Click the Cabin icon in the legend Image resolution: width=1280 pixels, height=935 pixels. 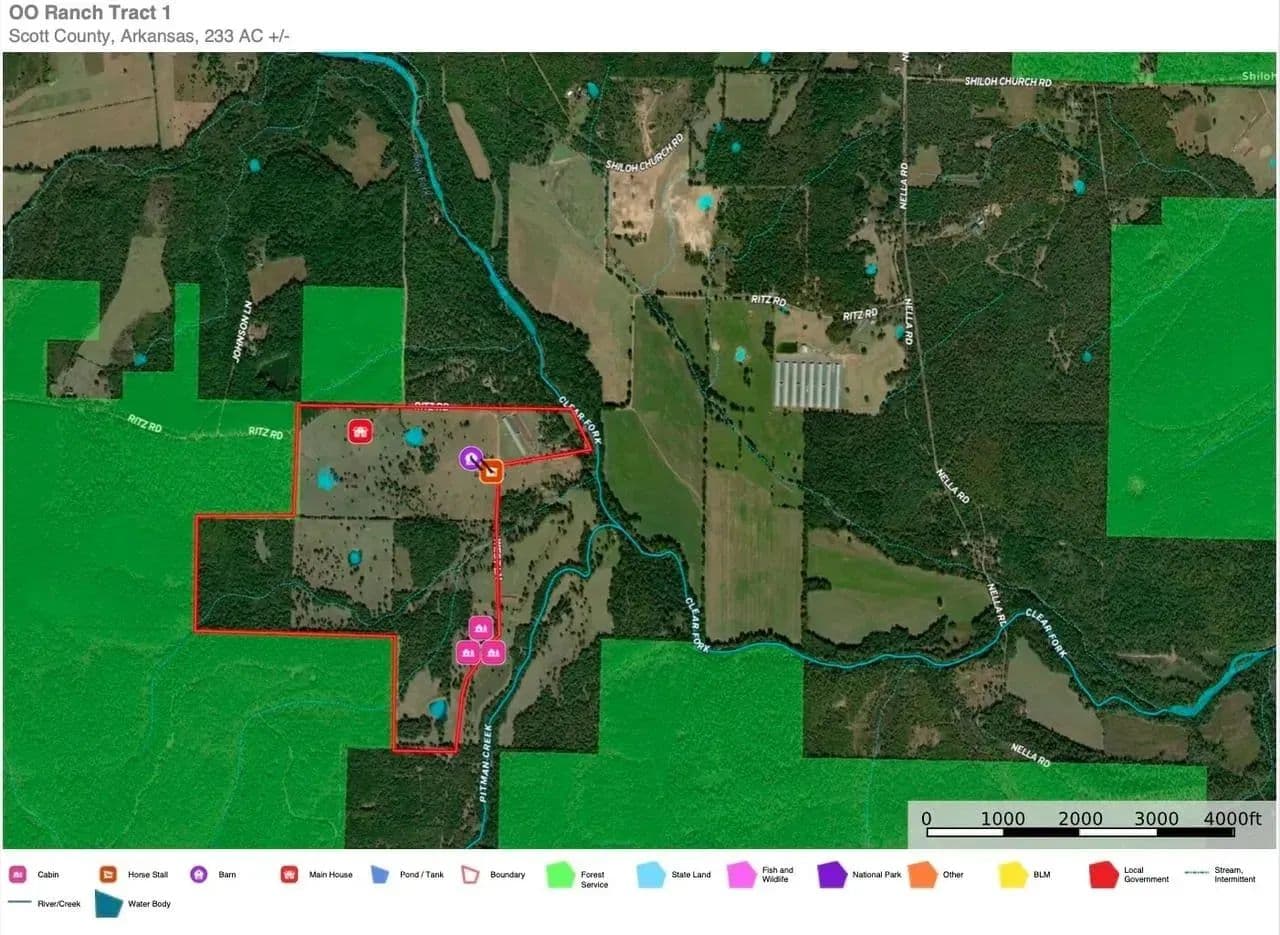pyautogui.click(x=17, y=874)
